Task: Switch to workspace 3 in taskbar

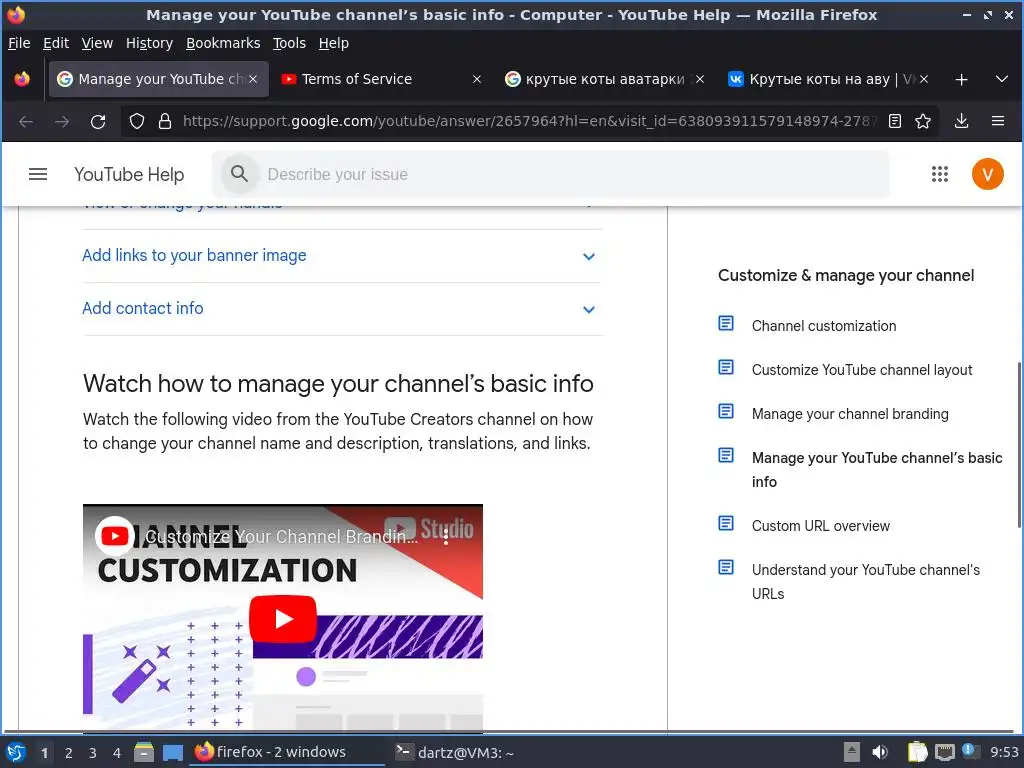Action: [93, 753]
